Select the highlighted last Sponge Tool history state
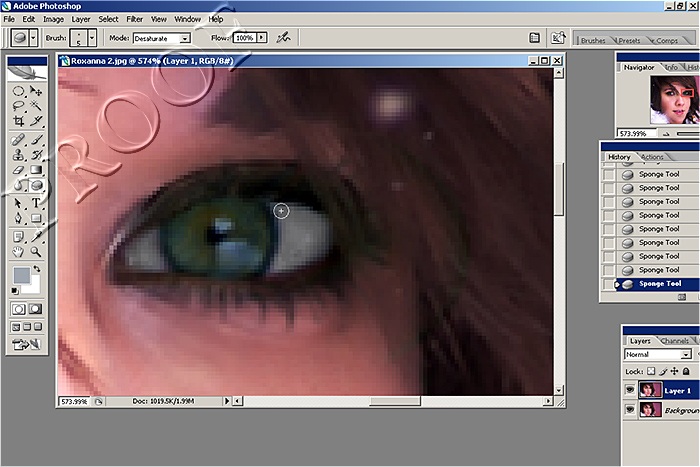Screen dimensions: 700x467 tap(657, 284)
